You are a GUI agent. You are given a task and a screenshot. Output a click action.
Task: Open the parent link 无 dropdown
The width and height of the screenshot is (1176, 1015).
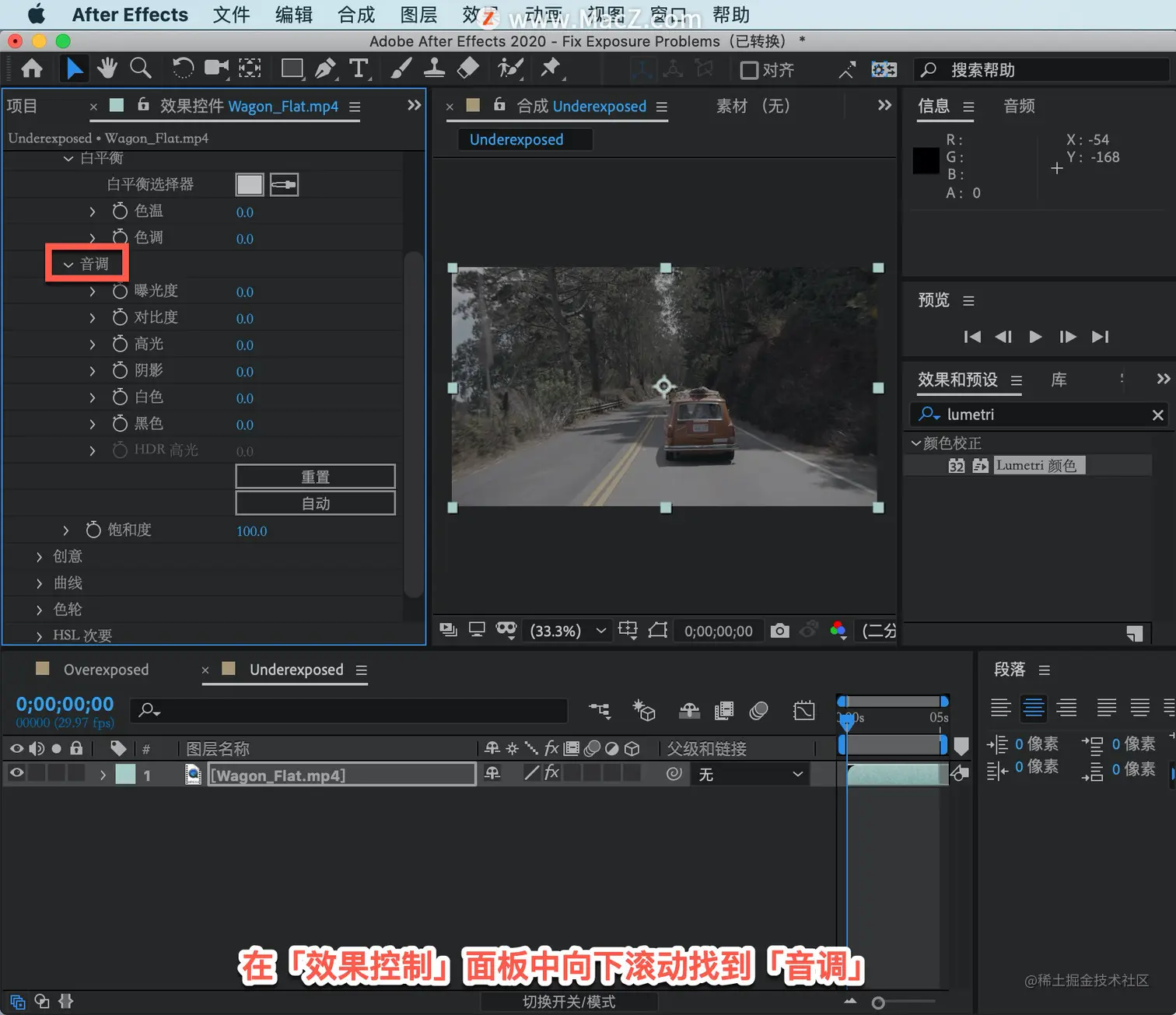pos(750,774)
